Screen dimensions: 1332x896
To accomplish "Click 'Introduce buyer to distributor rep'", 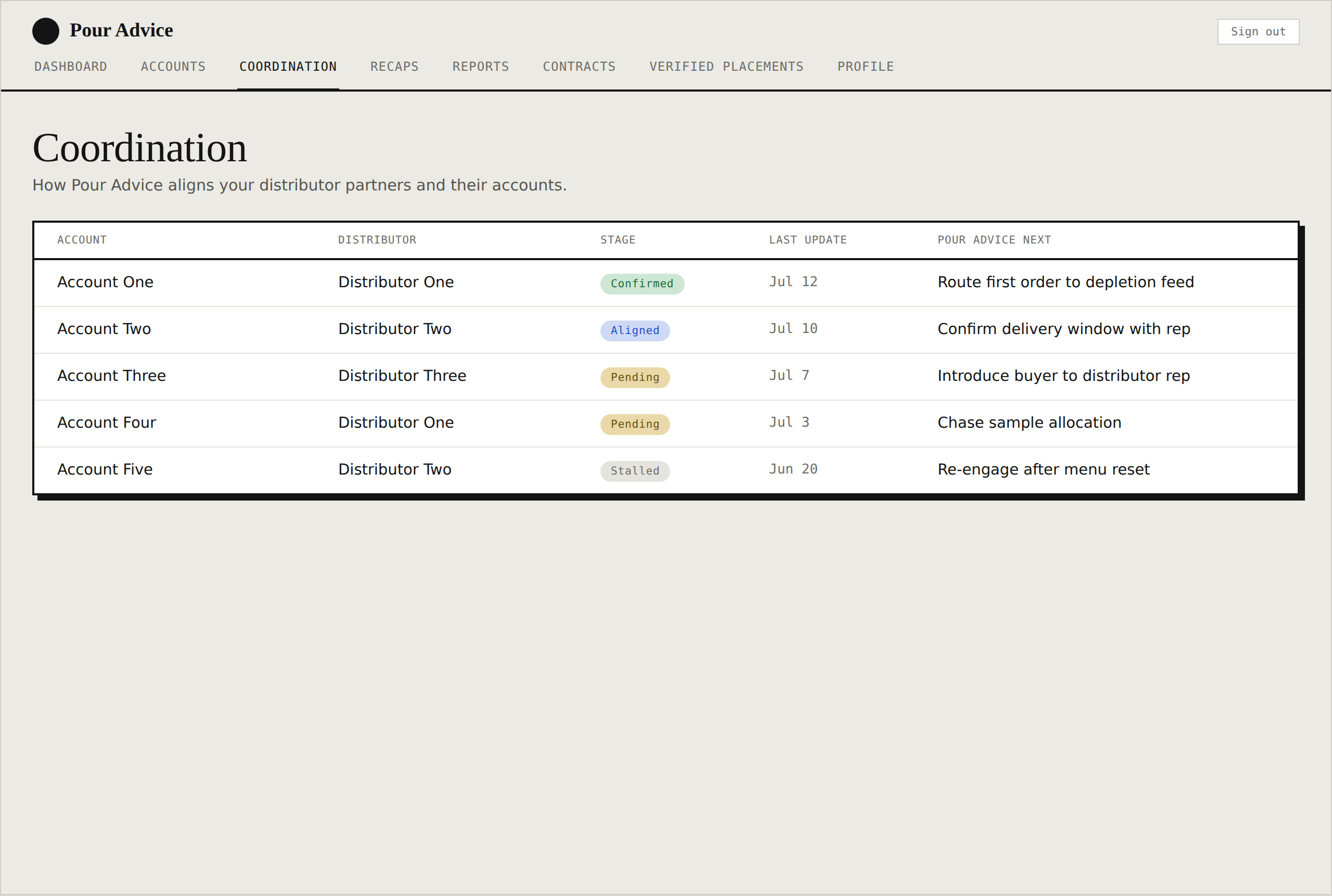I will coord(1064,376).
